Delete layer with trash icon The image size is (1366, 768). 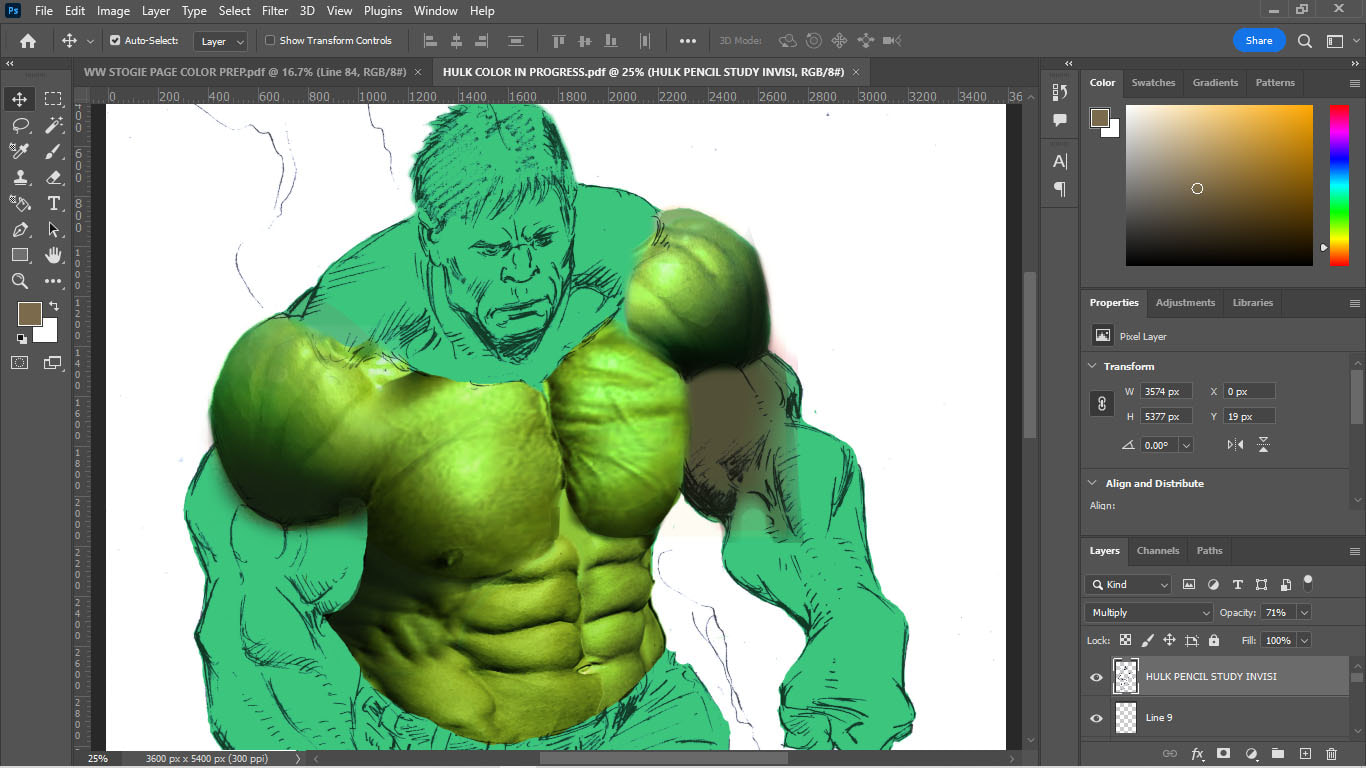coord(1331,753)
